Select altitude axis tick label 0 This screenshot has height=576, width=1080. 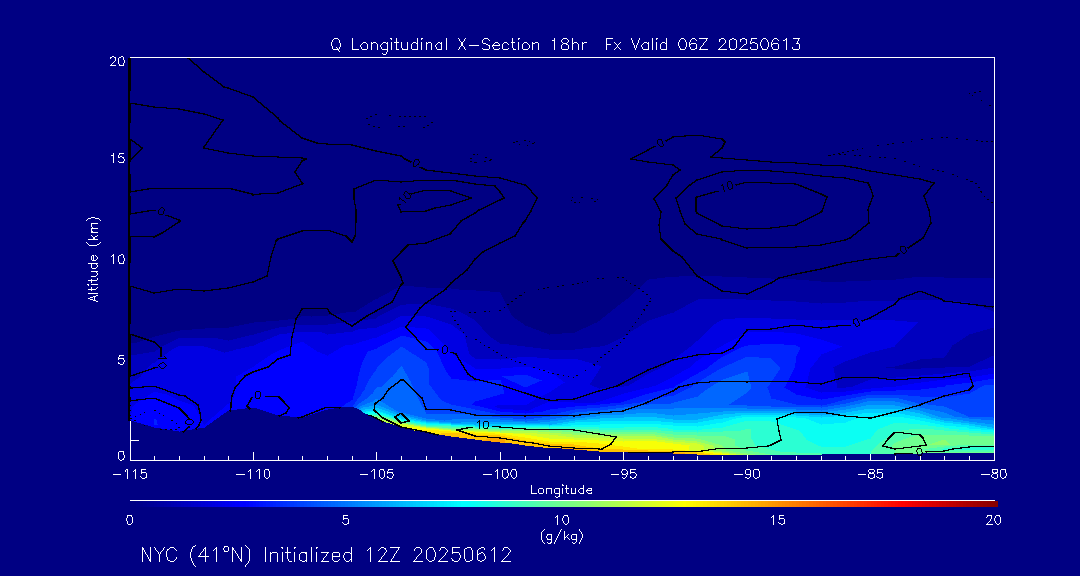point(121,455)
